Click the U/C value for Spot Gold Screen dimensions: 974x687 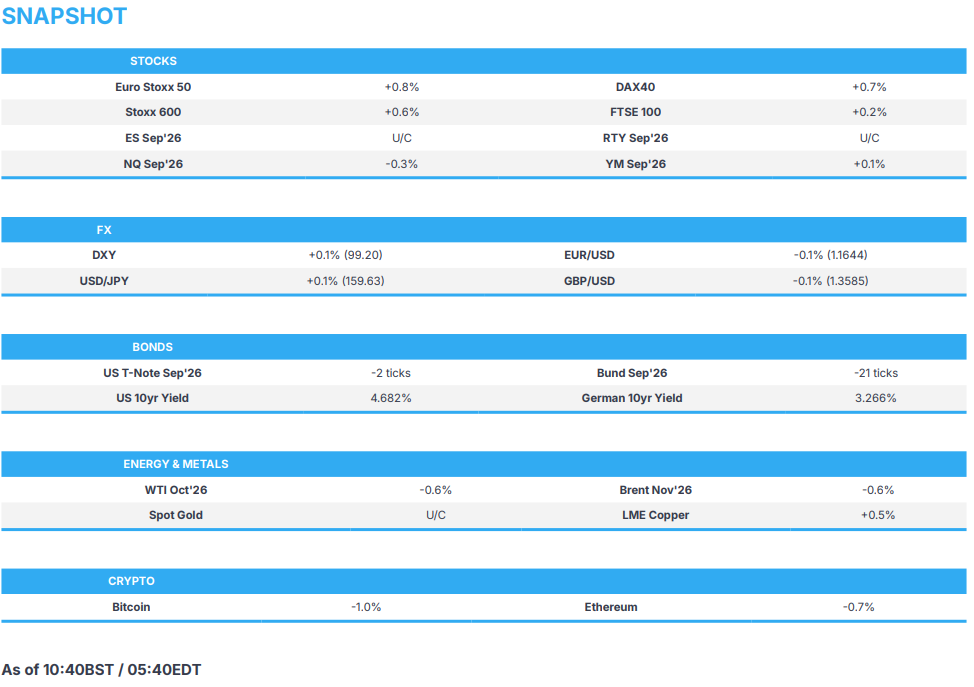click(435, 515)
